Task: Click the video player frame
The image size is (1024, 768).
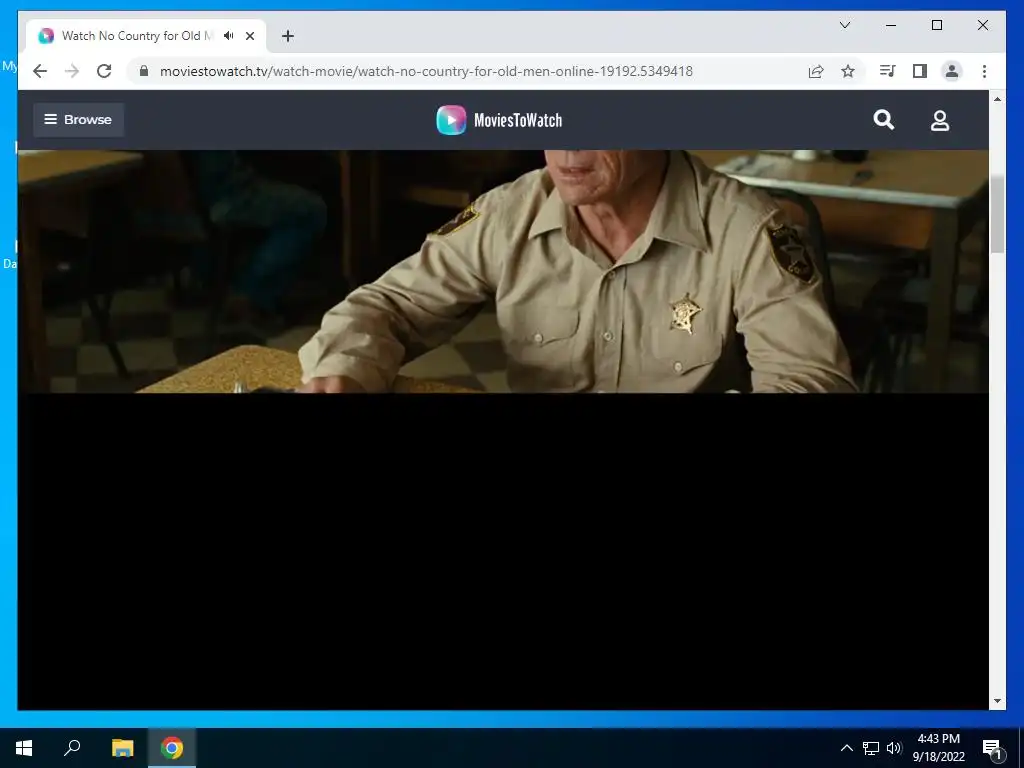Action: point(503,430)
